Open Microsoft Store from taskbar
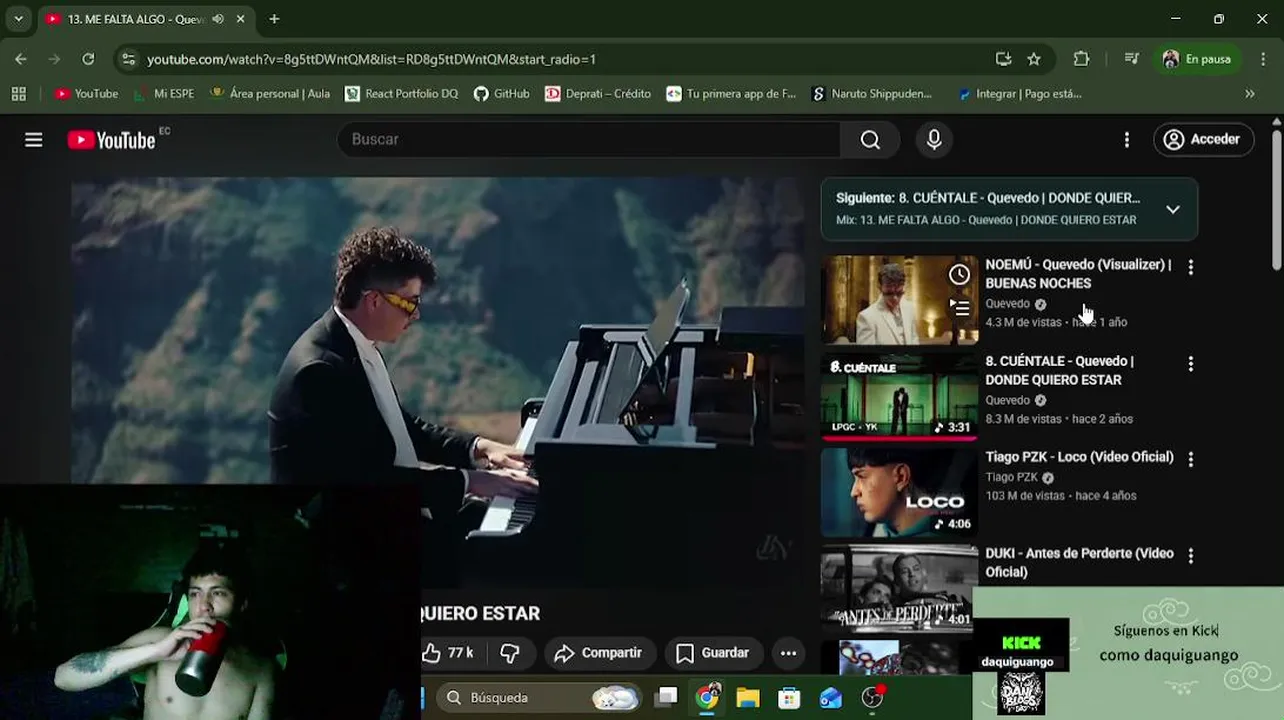 [789, 697]
